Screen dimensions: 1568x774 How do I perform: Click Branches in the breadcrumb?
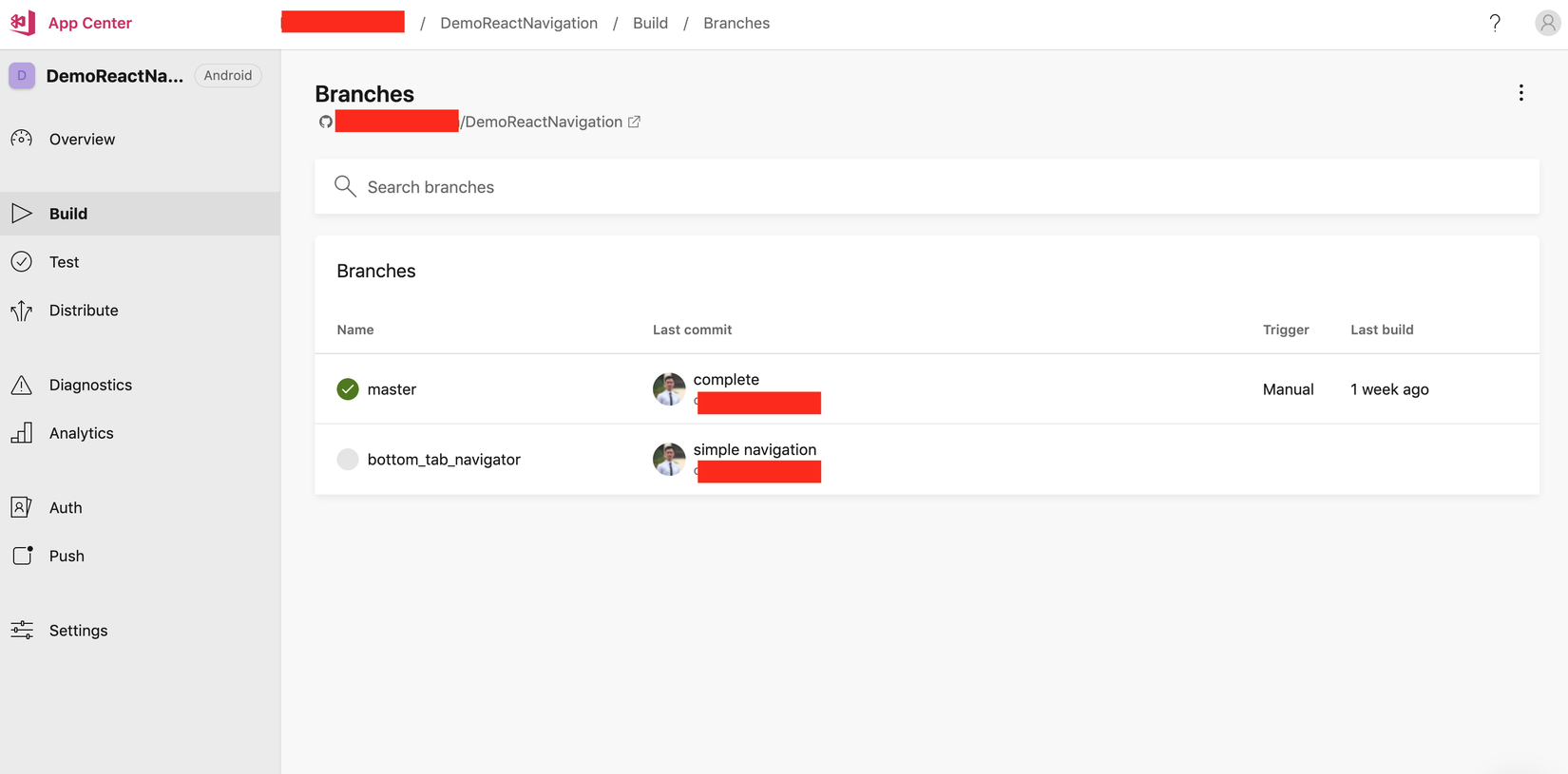(736, 23)
